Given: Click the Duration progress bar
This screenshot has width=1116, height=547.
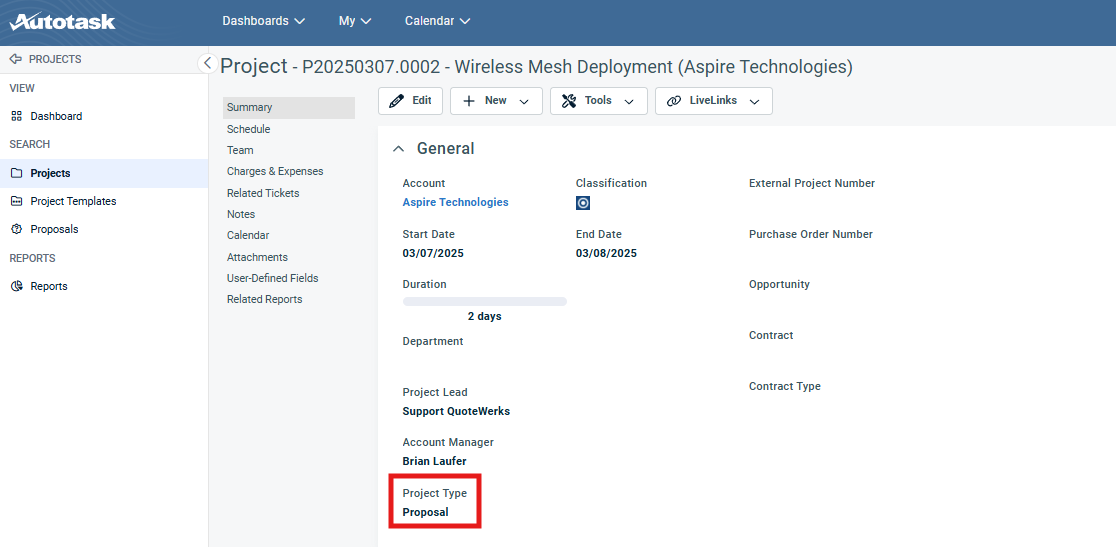Looking at the screenshot, I should (484, 301).
